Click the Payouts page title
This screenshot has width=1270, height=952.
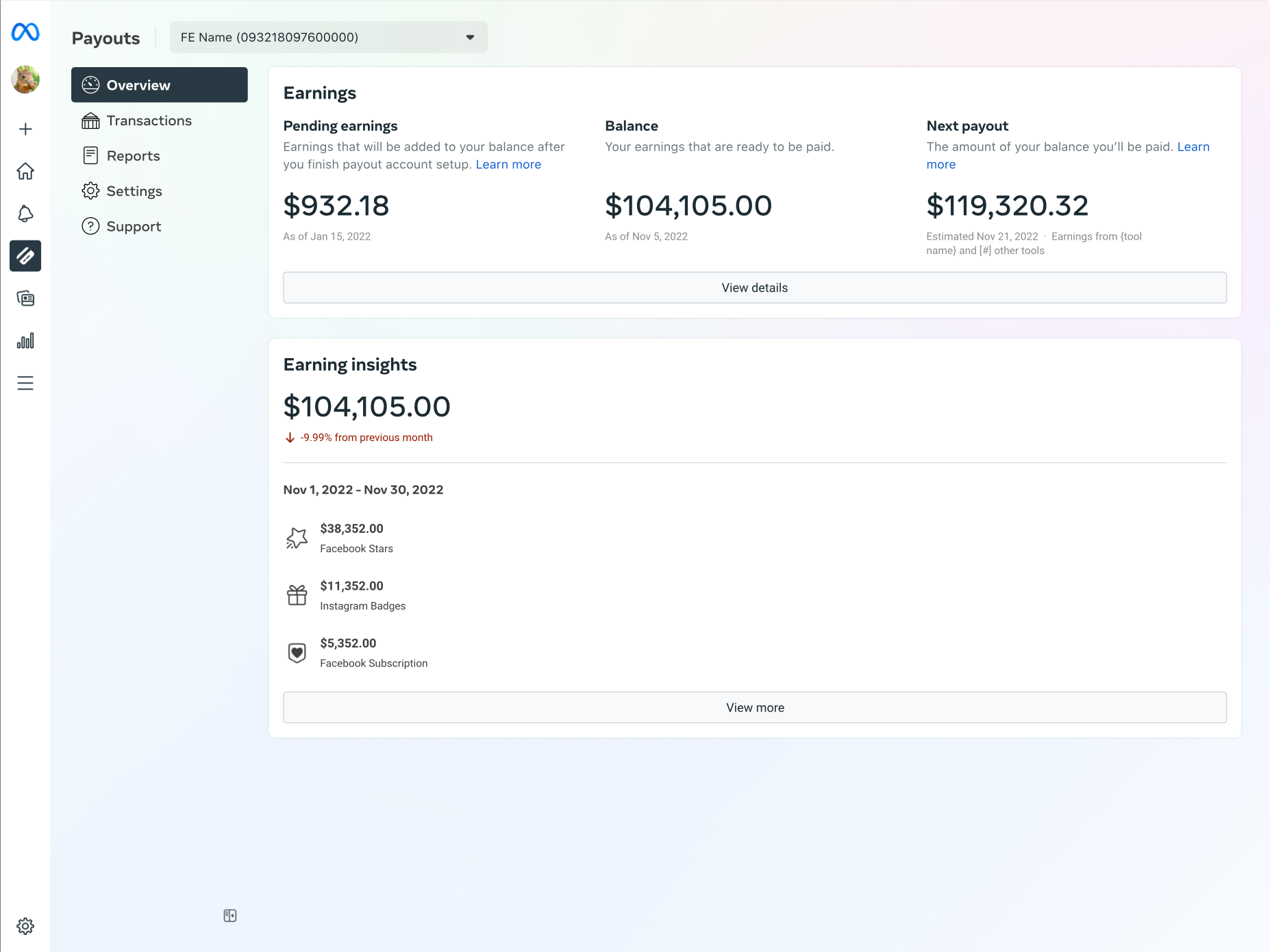click(x=105, y=38)
